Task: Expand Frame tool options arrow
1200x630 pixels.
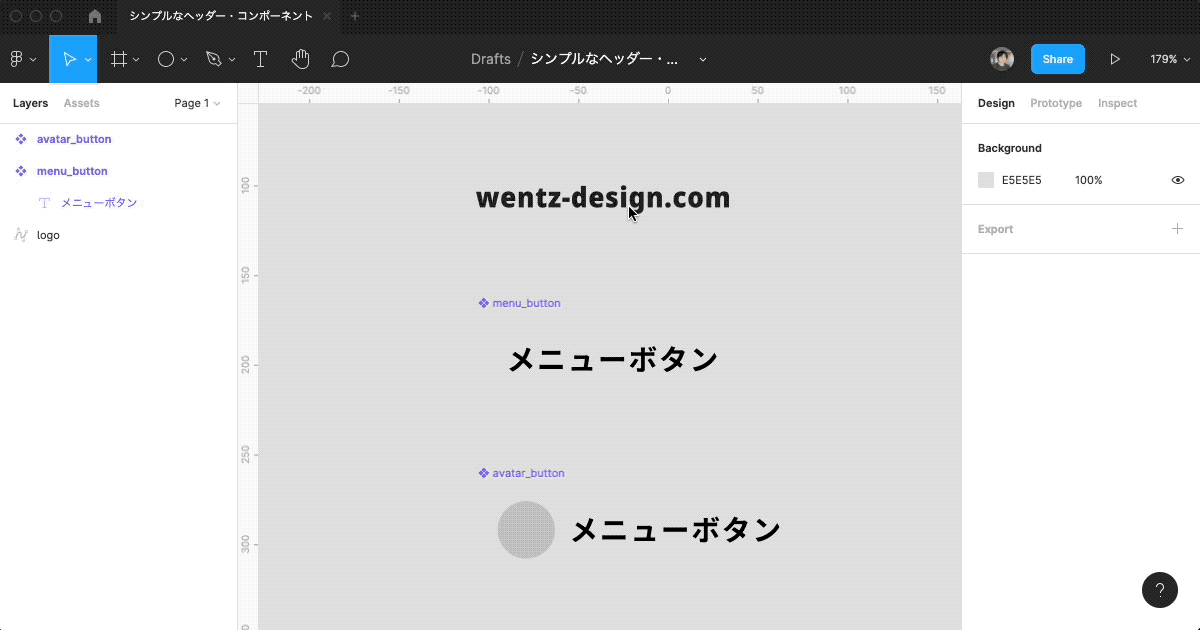Action: coord(136,60)
